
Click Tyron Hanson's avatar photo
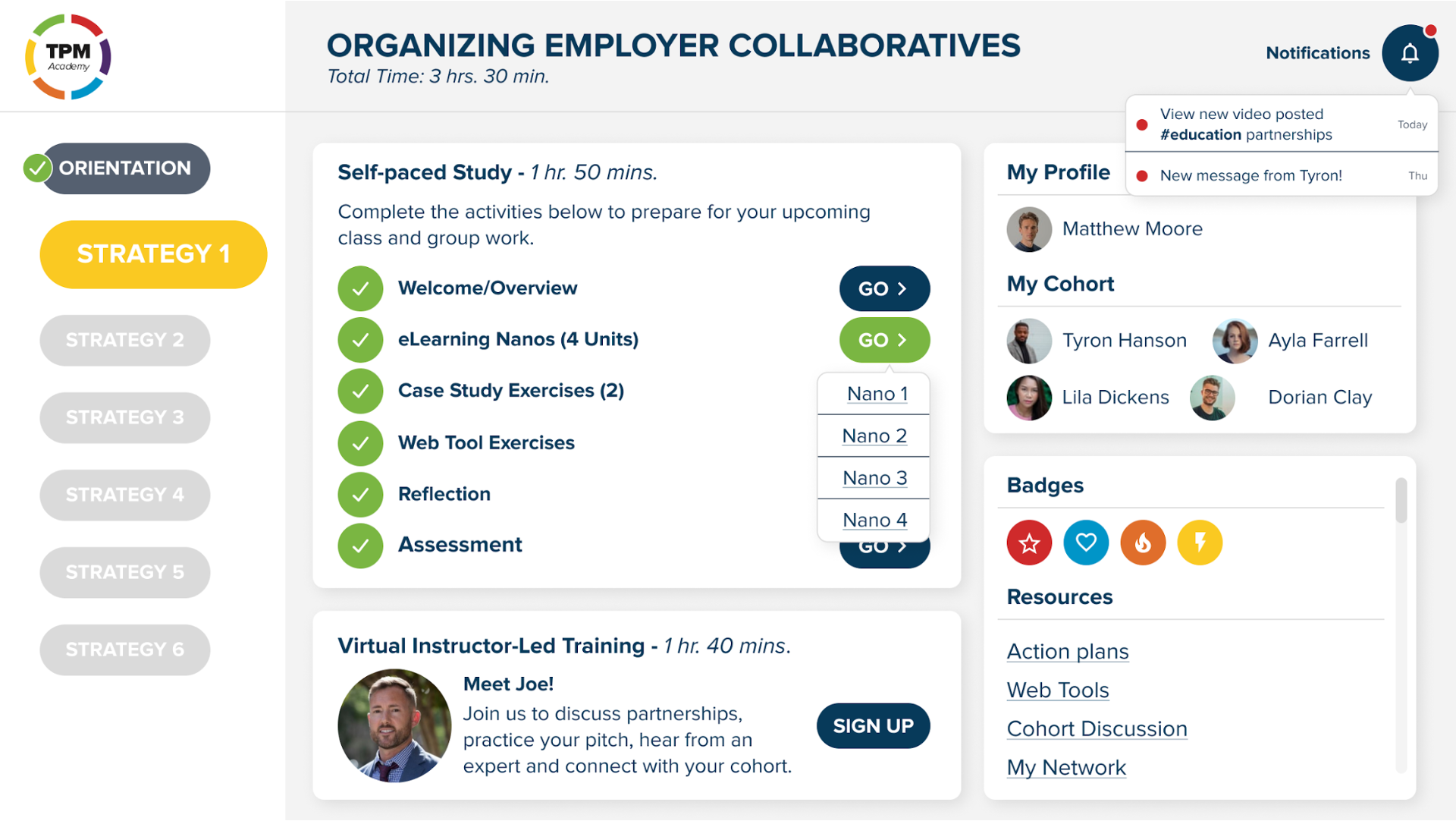[x=1029, y=341]
